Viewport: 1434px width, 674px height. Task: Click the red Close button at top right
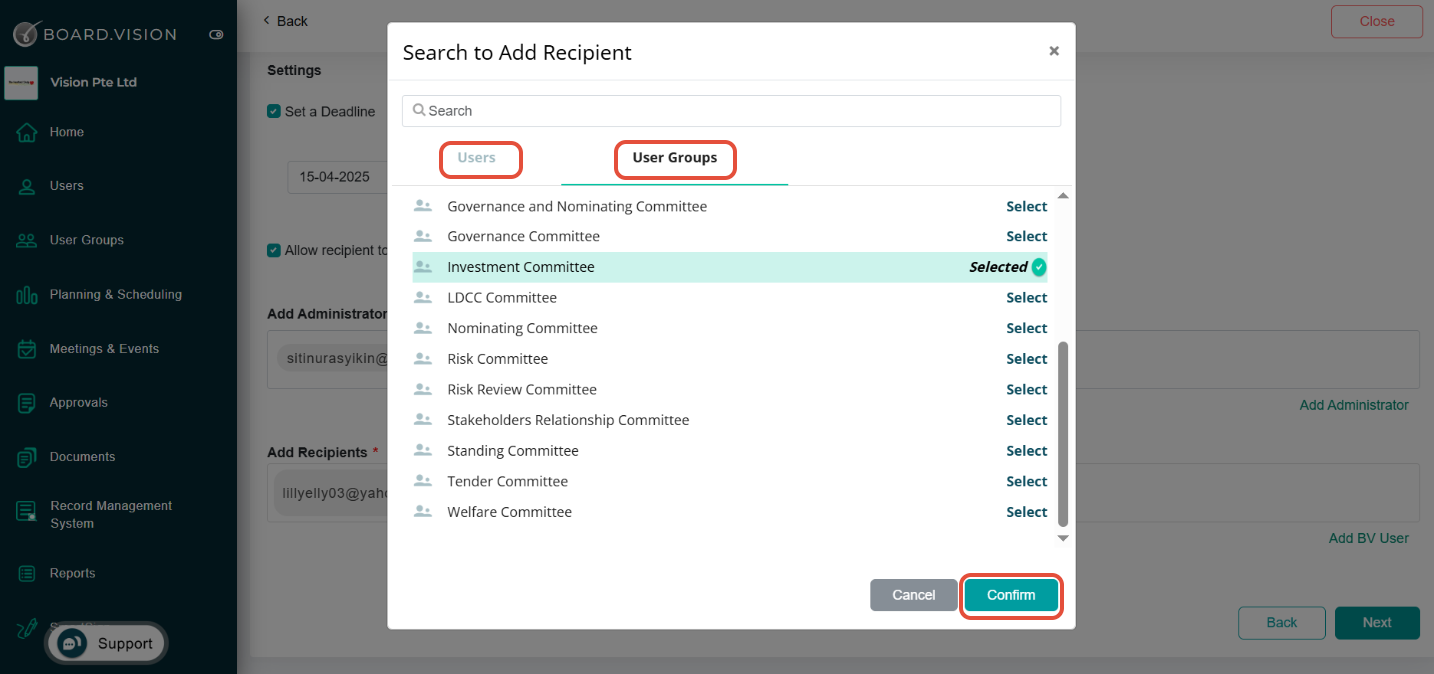1377,21
